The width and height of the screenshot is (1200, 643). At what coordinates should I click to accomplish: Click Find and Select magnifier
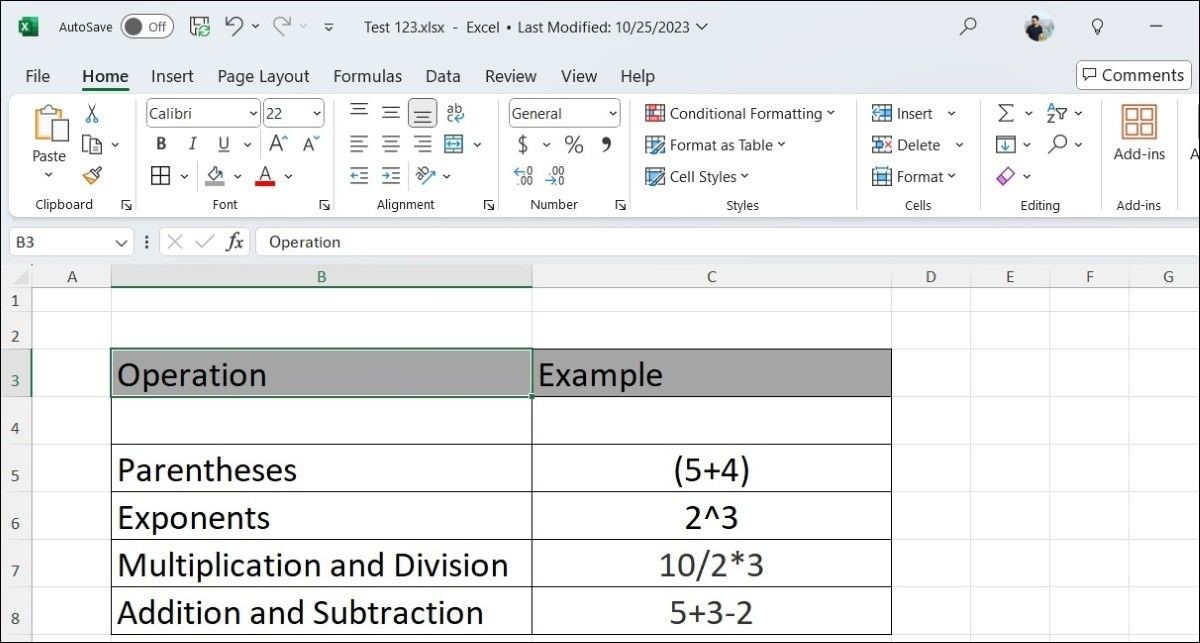click(x=1057, y=144)
